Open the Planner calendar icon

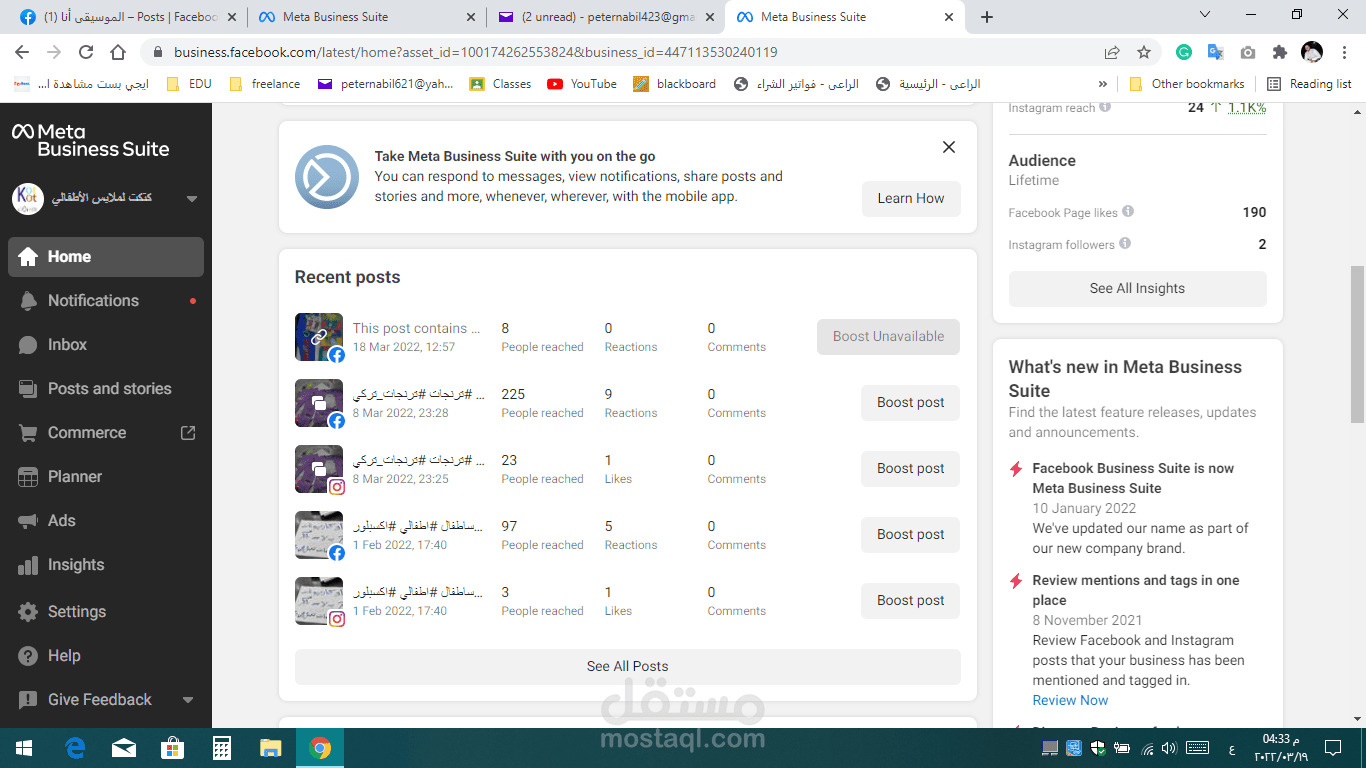28,477
